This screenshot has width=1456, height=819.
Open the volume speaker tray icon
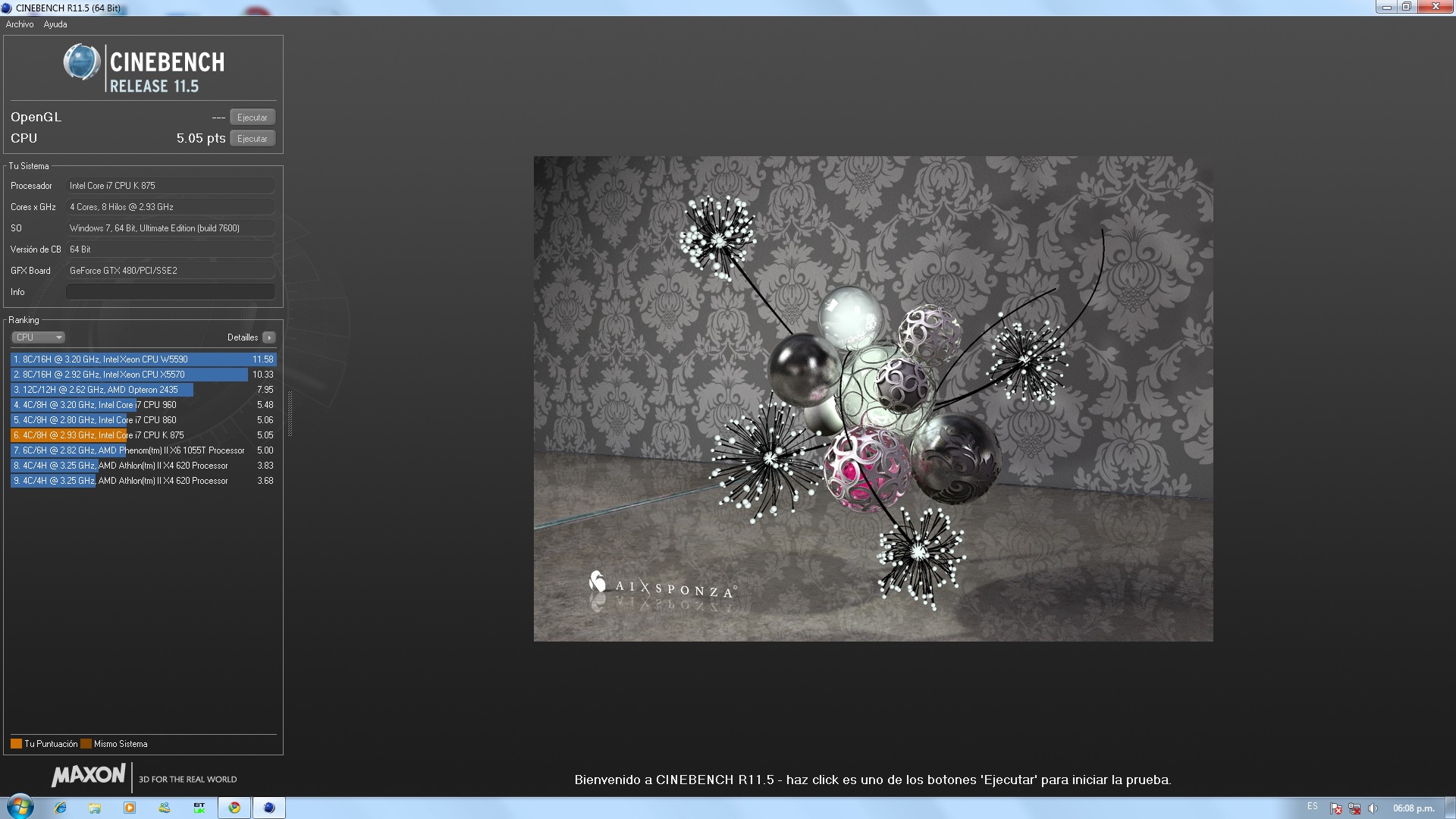click(x=1373, y=808)
